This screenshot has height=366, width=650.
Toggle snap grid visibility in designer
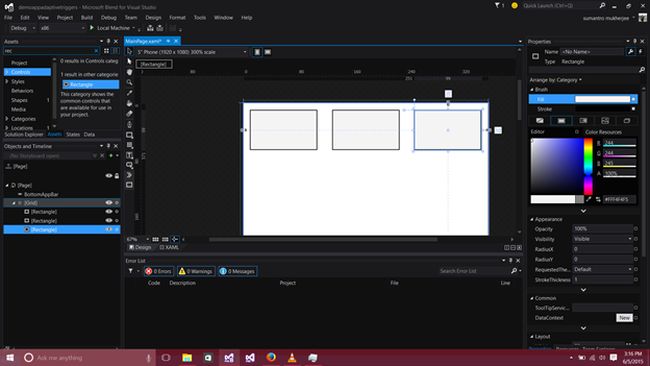click(x=155, y=239)
